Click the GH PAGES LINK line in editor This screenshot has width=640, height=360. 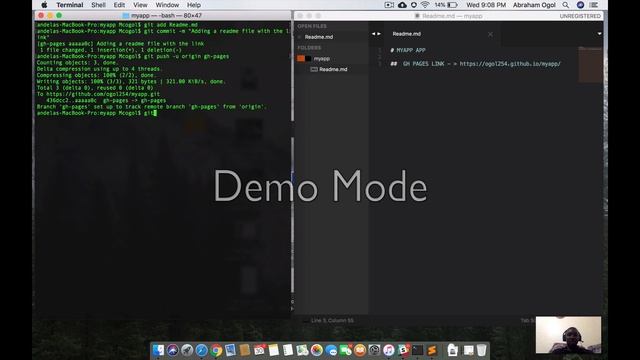(x=476, y=64)
